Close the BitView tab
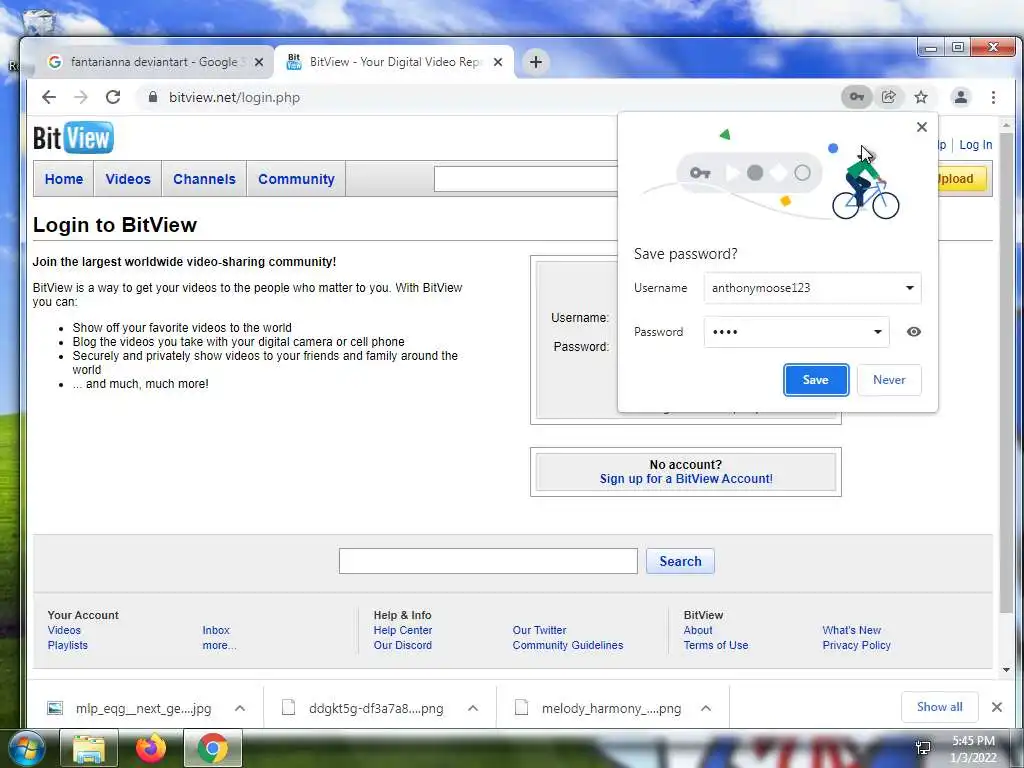The width and height of the screenshot is (1024, 768). pos(498,62)
